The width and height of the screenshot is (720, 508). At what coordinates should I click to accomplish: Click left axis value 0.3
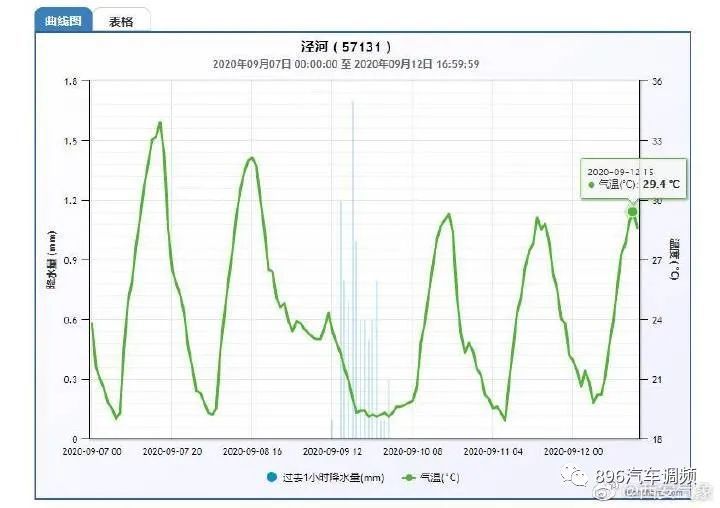[70, 380]
